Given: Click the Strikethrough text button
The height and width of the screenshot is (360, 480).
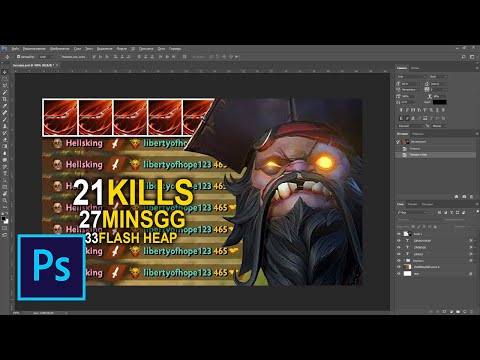Looking at the screenshot, I should click(443, 110).
